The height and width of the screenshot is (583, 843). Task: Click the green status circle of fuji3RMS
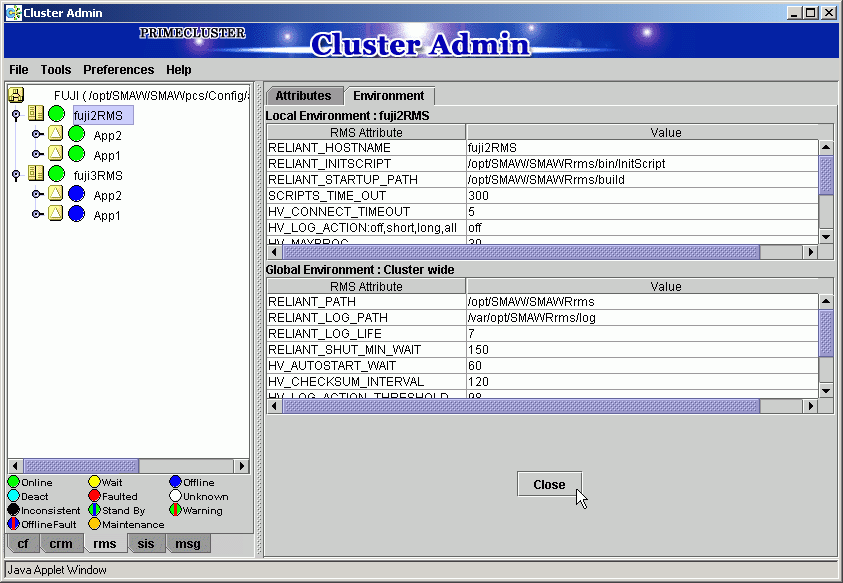pyautogui.click(x=56, y=174)
